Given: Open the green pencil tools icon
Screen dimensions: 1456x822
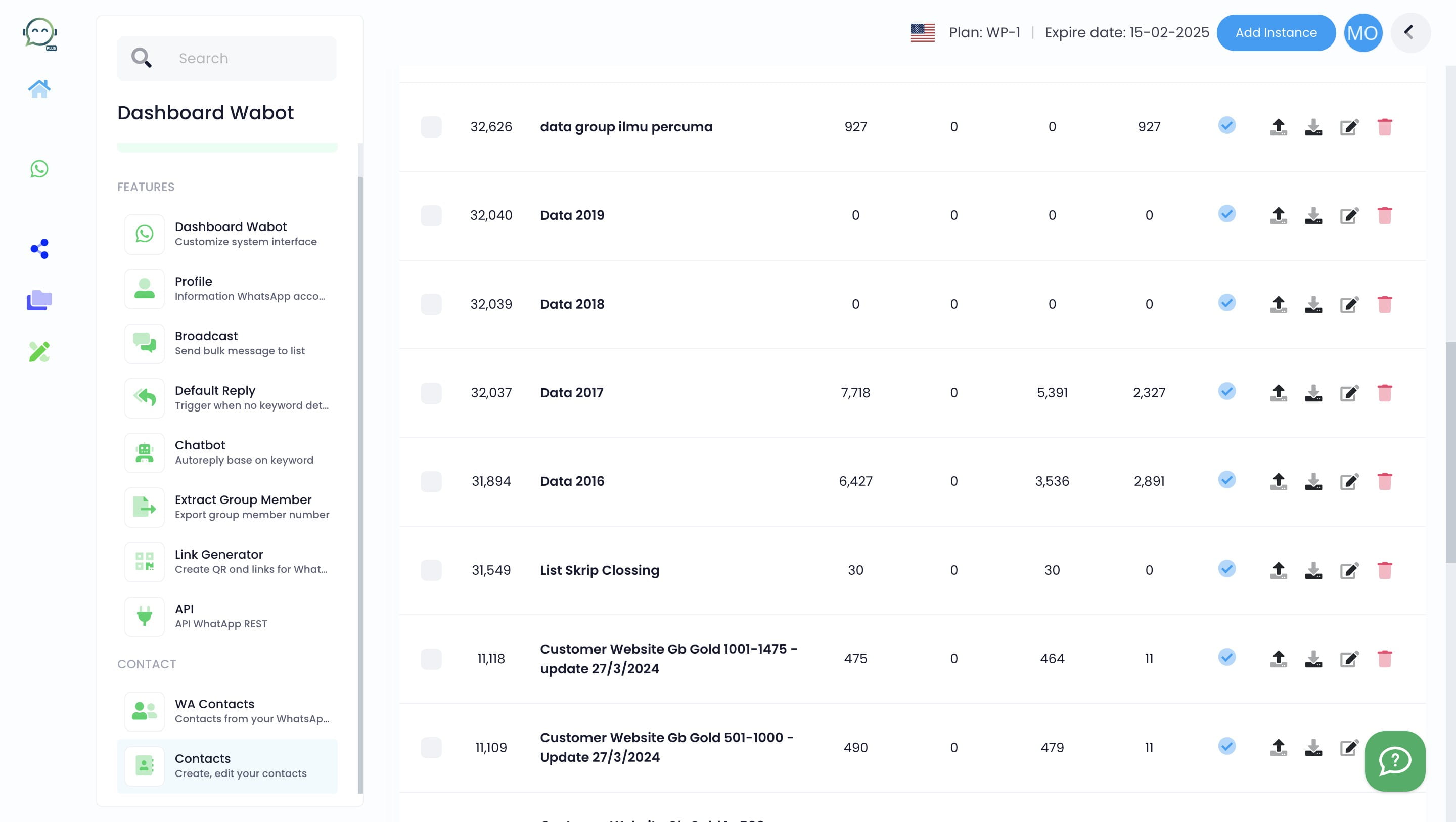Looking at the screenshot, I should click(39, 352).
